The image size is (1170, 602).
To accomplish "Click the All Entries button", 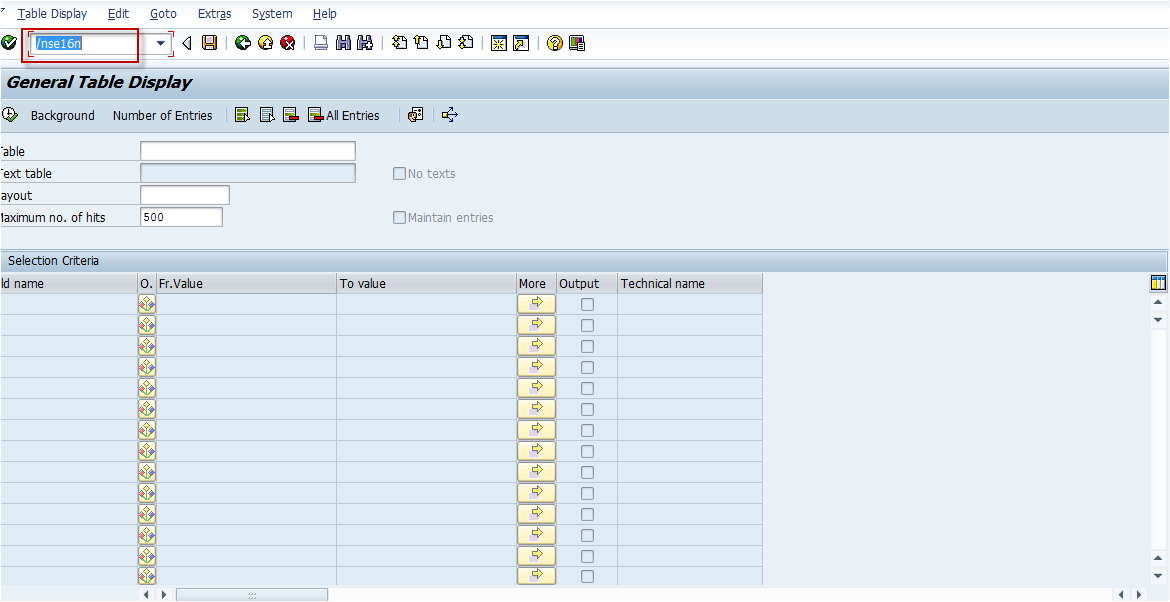I will (344, 115).
